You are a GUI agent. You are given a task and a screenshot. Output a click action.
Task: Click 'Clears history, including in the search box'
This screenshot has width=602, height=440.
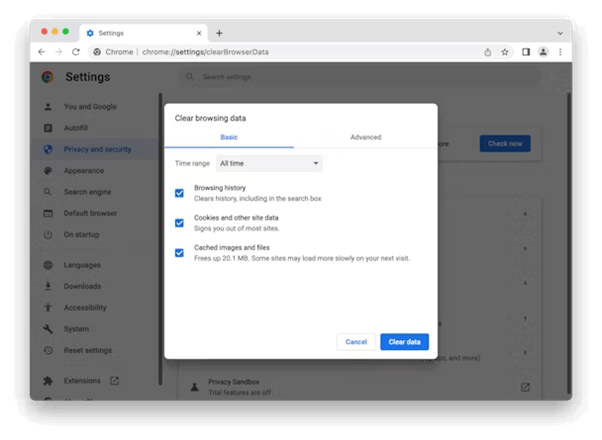click(x=258, y=198)
